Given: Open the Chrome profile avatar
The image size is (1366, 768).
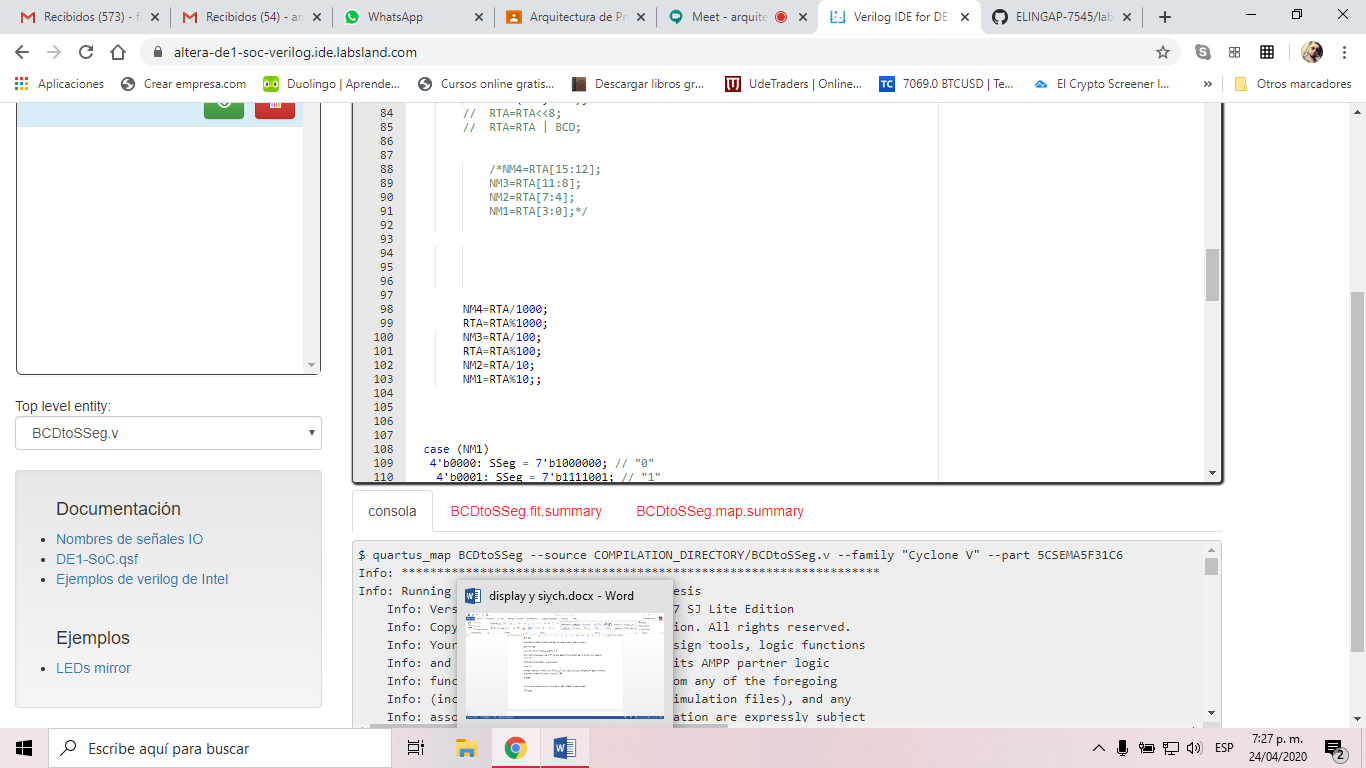Looking at the screenshot, I should coord(1312,52).
